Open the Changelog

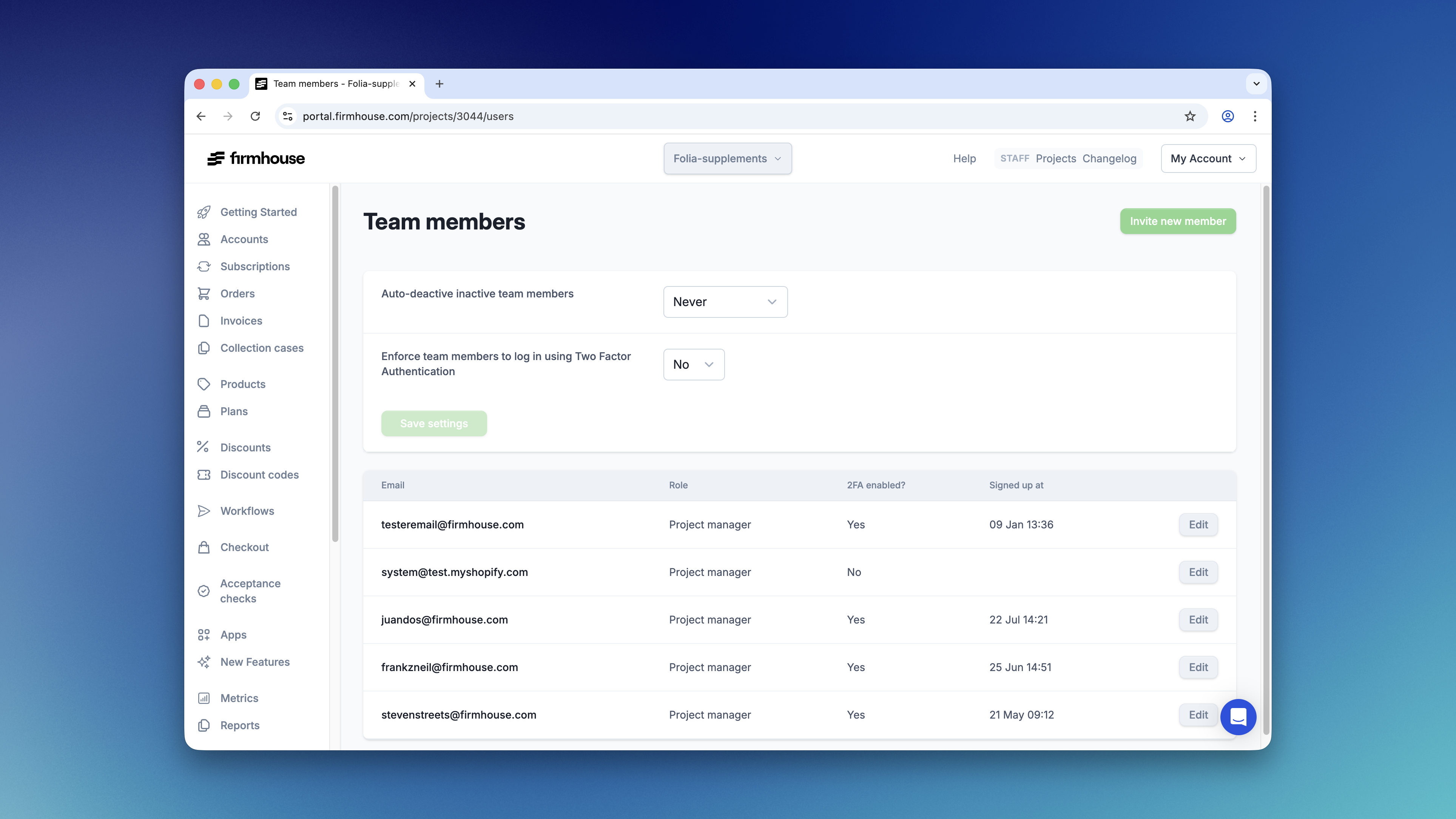point(1109,159)
